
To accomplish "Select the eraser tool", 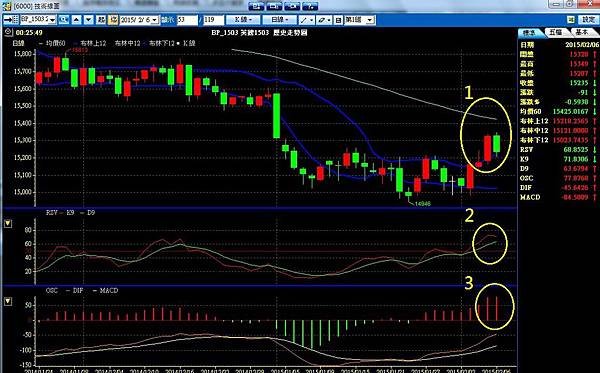I will click(x=324, y=20).
